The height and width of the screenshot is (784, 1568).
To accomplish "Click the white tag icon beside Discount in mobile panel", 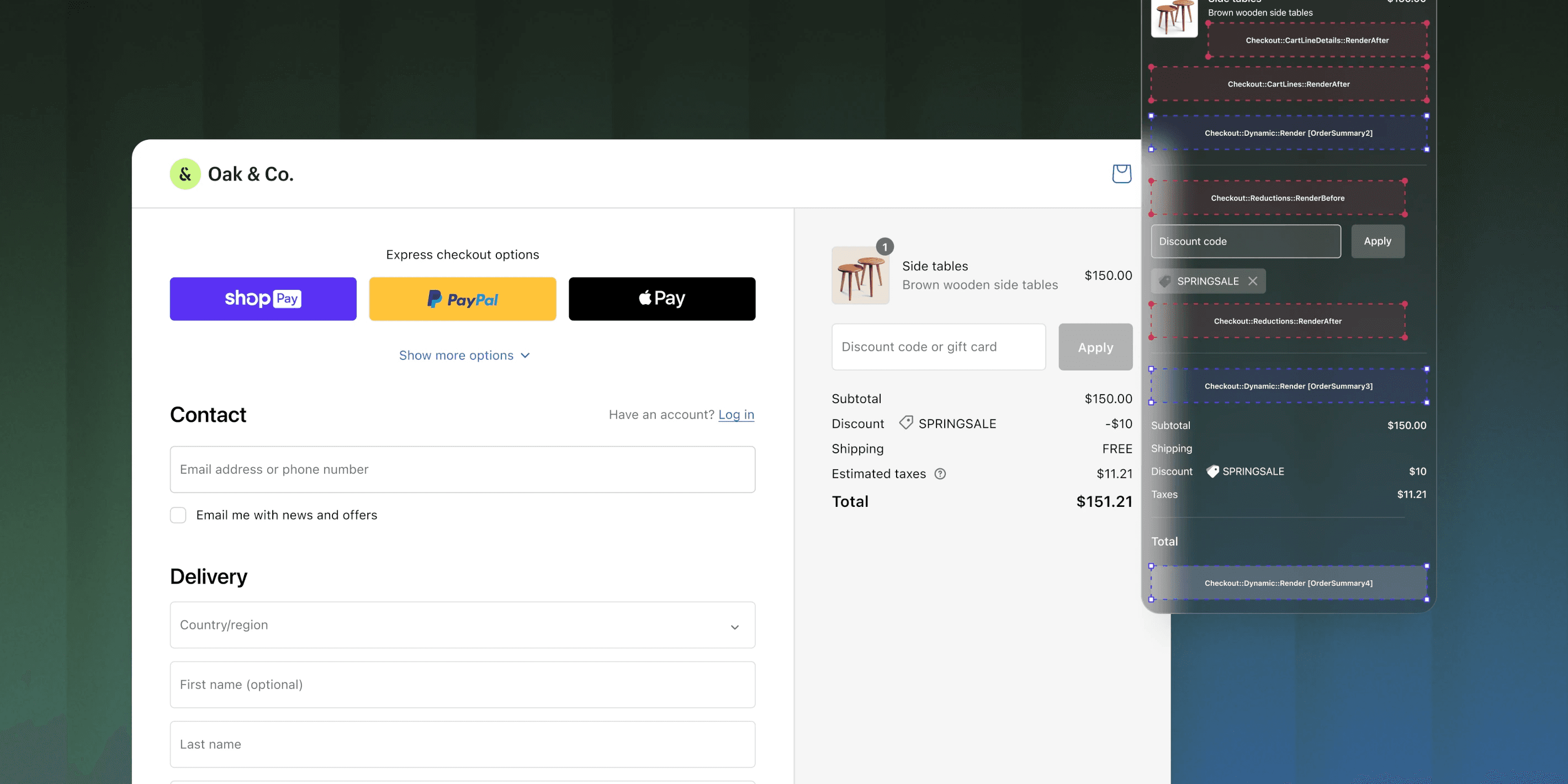I will coord(1212,471).
